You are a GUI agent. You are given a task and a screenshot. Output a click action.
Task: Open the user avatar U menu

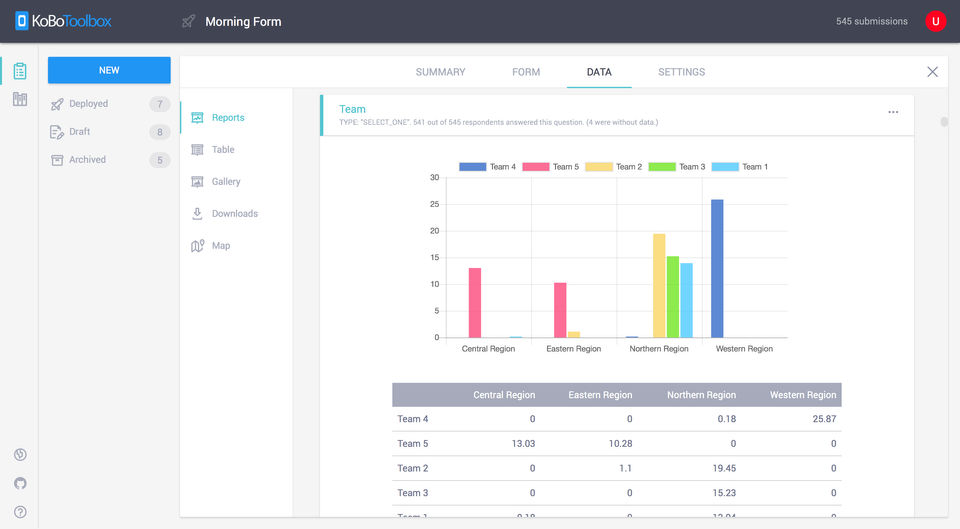click(935, 21)
